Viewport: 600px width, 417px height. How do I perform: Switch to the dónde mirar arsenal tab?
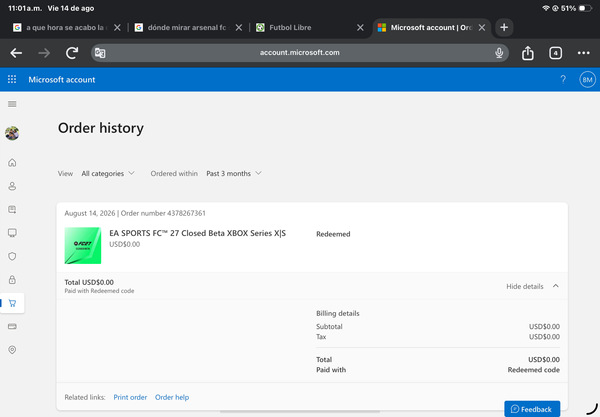(x=189, y=28)
